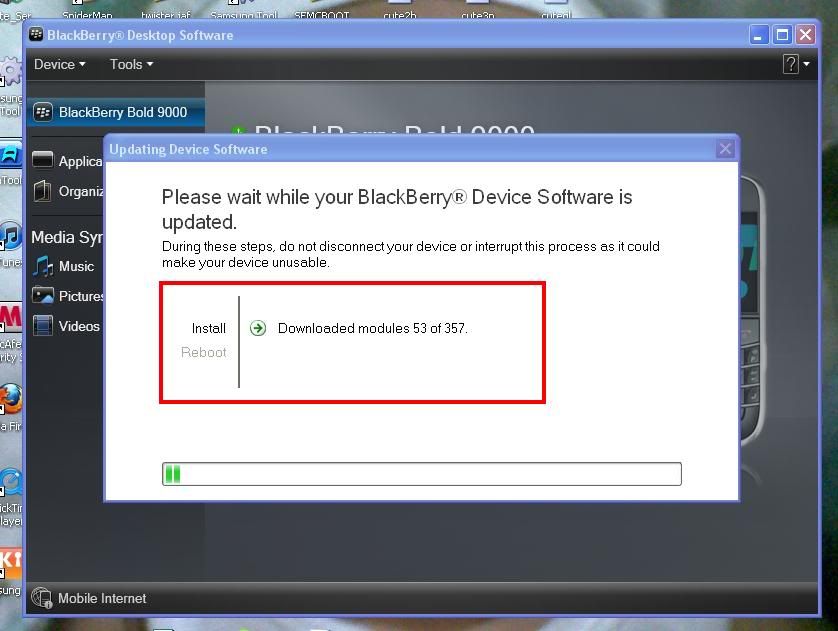This screenshot has height=631, width=838.
Task: Click the Videos film icon
Action: tap(43, 325)
